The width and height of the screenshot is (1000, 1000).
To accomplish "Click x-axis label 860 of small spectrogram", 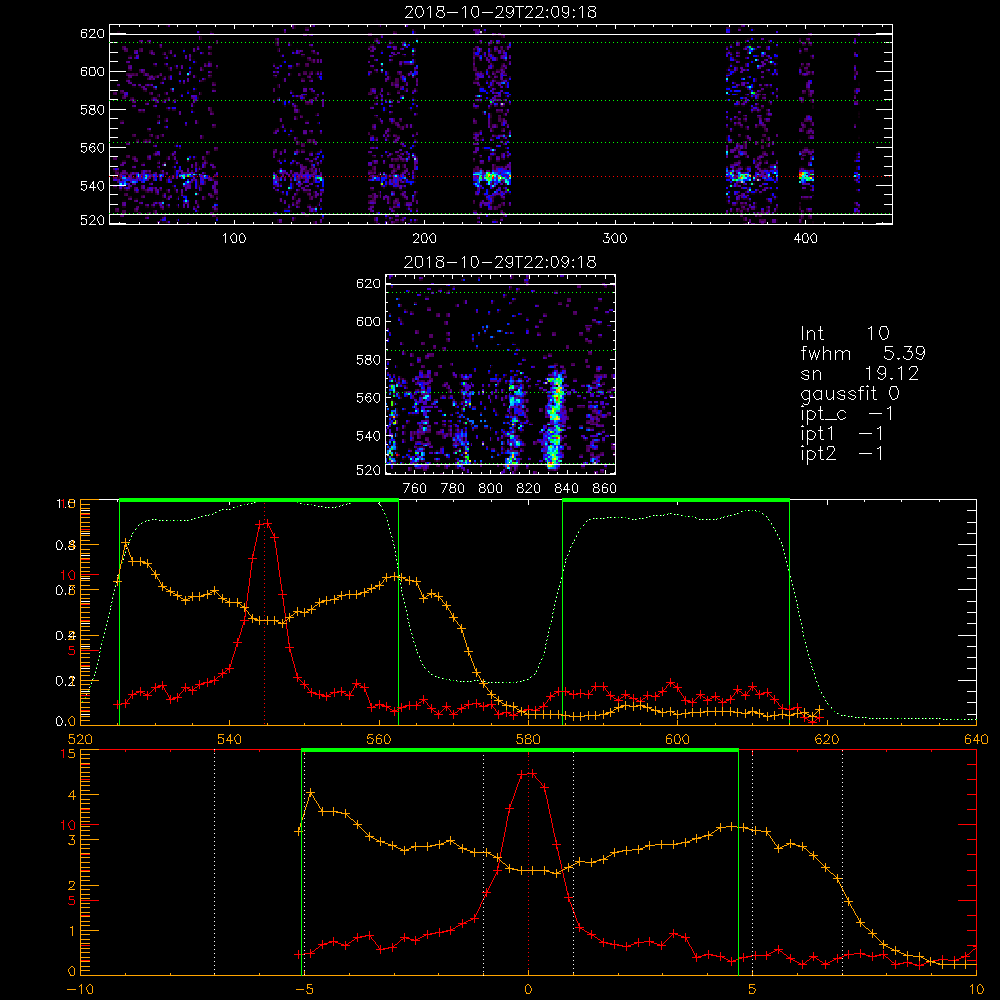I will tap(605, 489).
